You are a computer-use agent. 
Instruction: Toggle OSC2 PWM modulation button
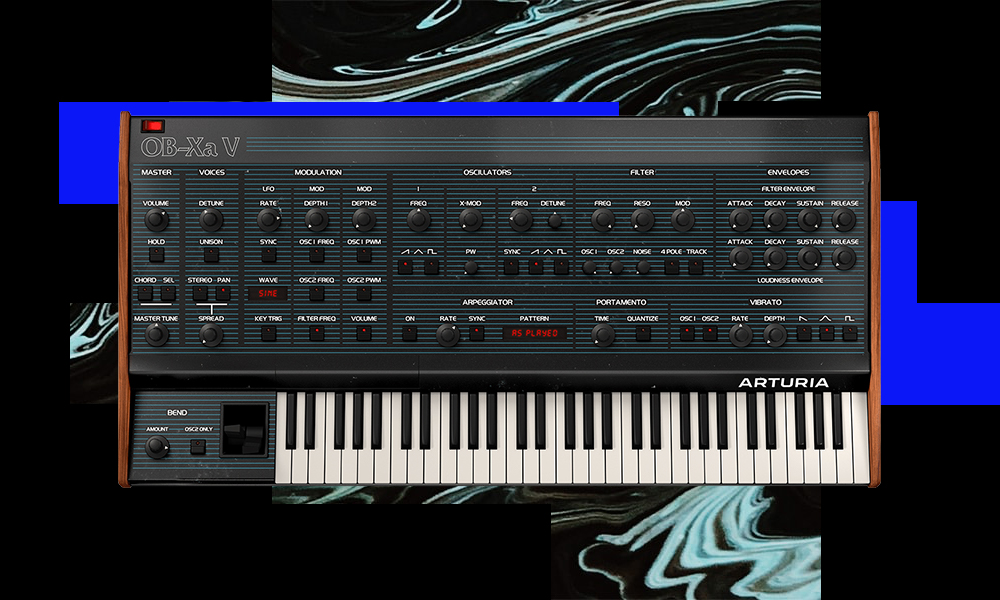click(364, 293)
